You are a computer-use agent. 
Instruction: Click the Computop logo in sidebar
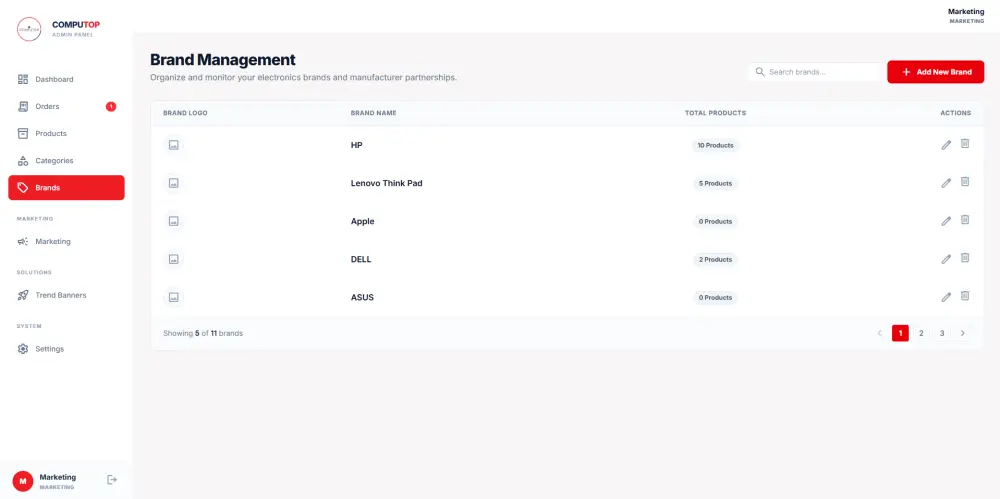pos(29,29)
